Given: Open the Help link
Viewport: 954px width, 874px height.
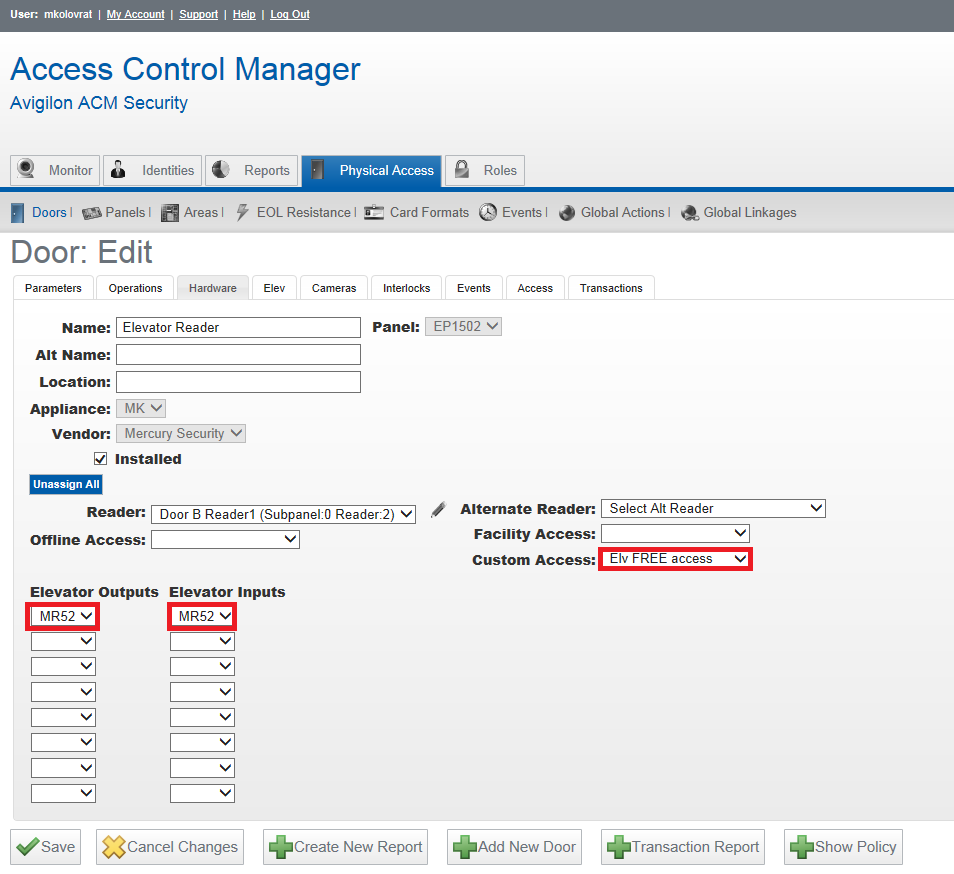Looking at the screenshot, I should 244,14.
